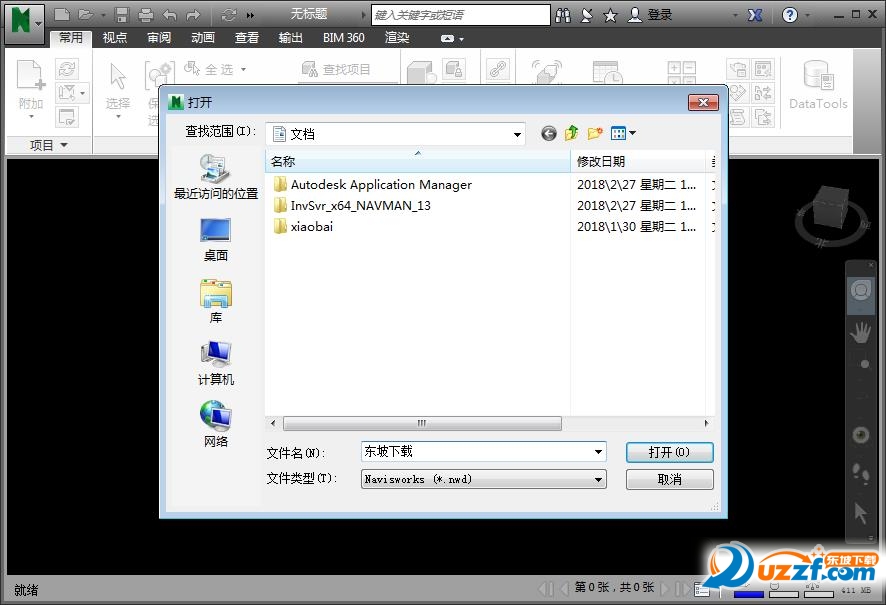Click the Open (打开) button

click(670, 452)
